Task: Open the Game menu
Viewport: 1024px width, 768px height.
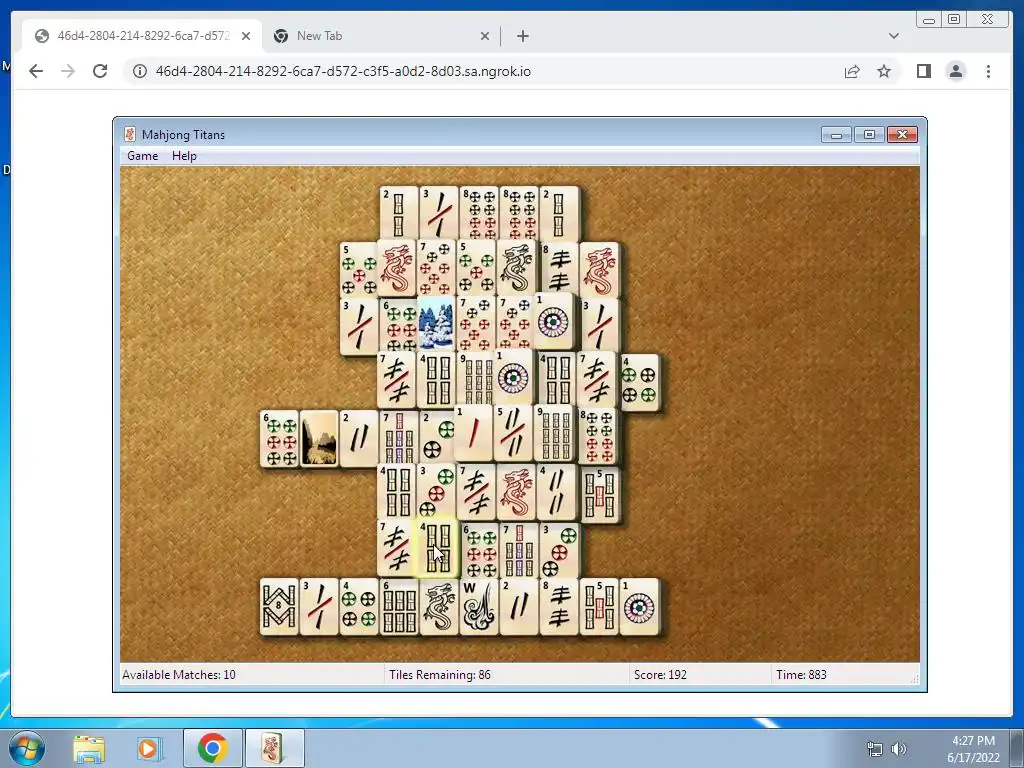Action: click(142, 156)
